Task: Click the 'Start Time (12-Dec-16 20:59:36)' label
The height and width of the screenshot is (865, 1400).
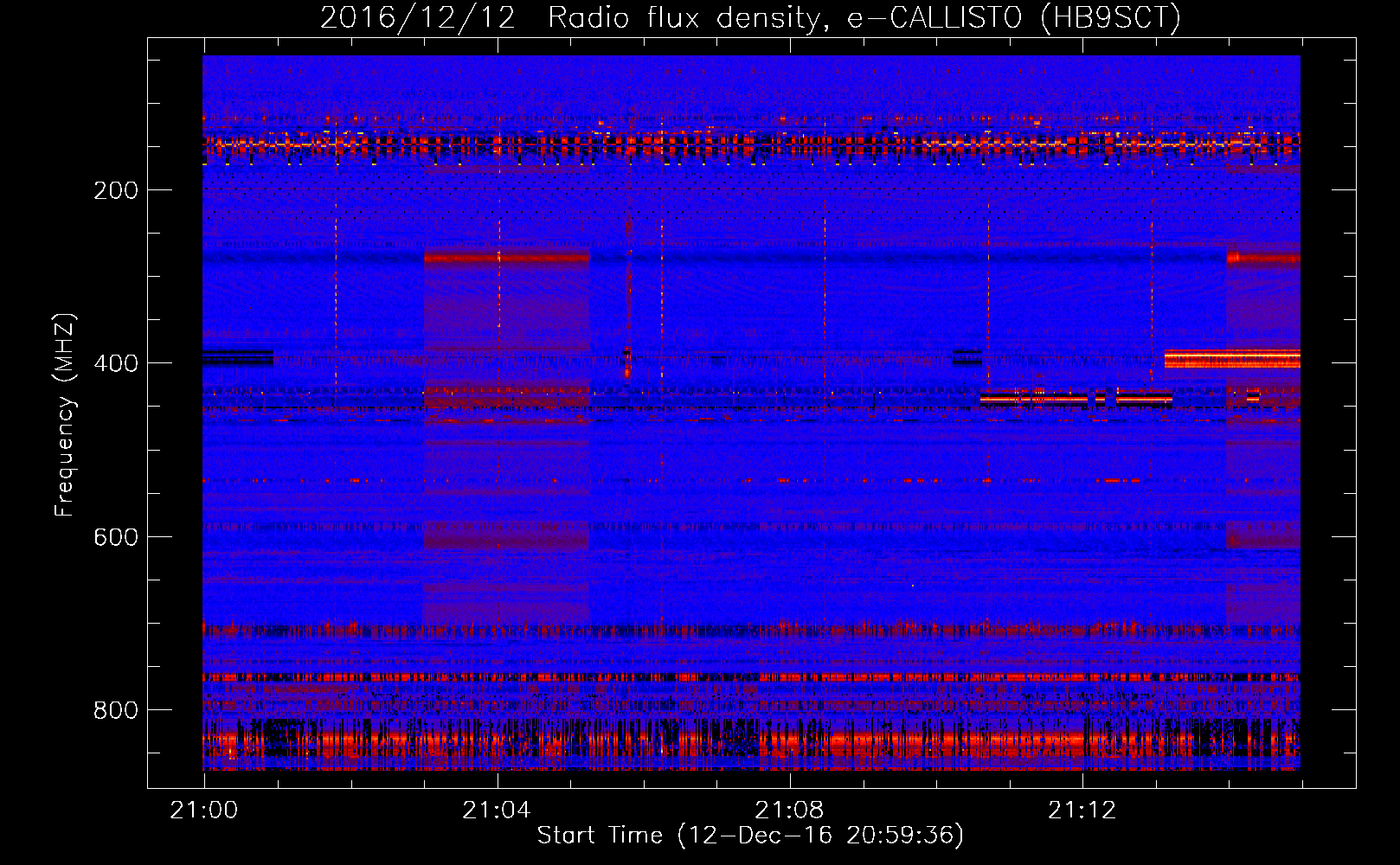Action: pos(750,836)
